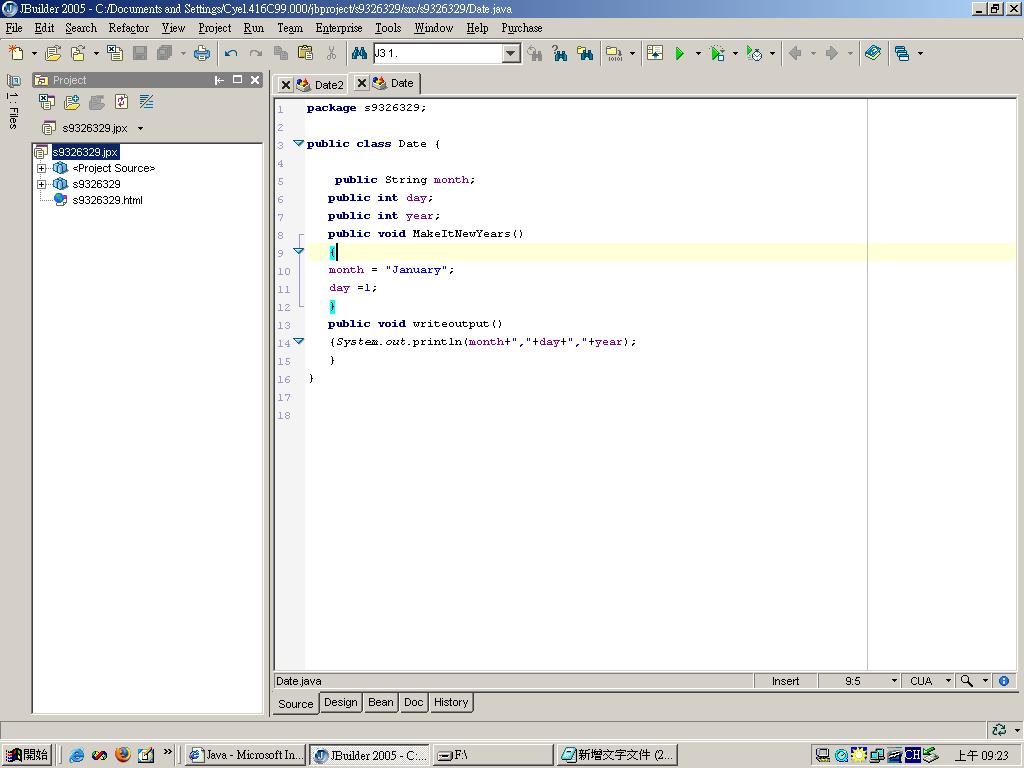Open the Project menu
The width and height of the screenshot is (1024, 768).
click(x=215, y=28)
